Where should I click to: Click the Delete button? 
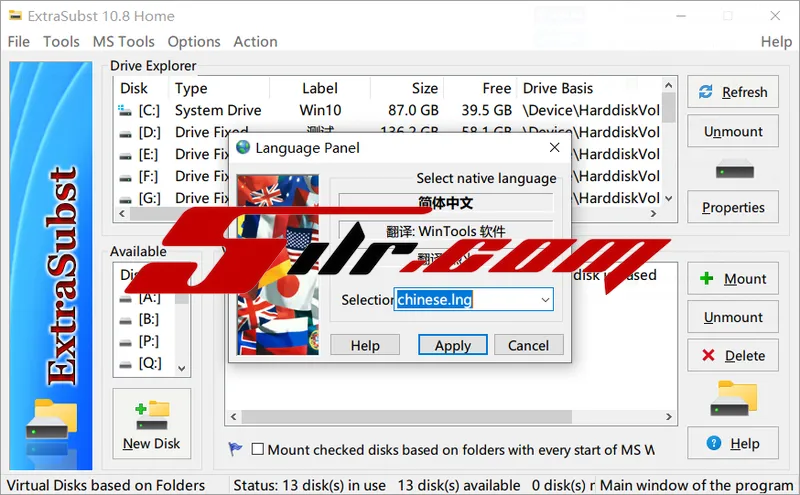(x=733, y=355)
